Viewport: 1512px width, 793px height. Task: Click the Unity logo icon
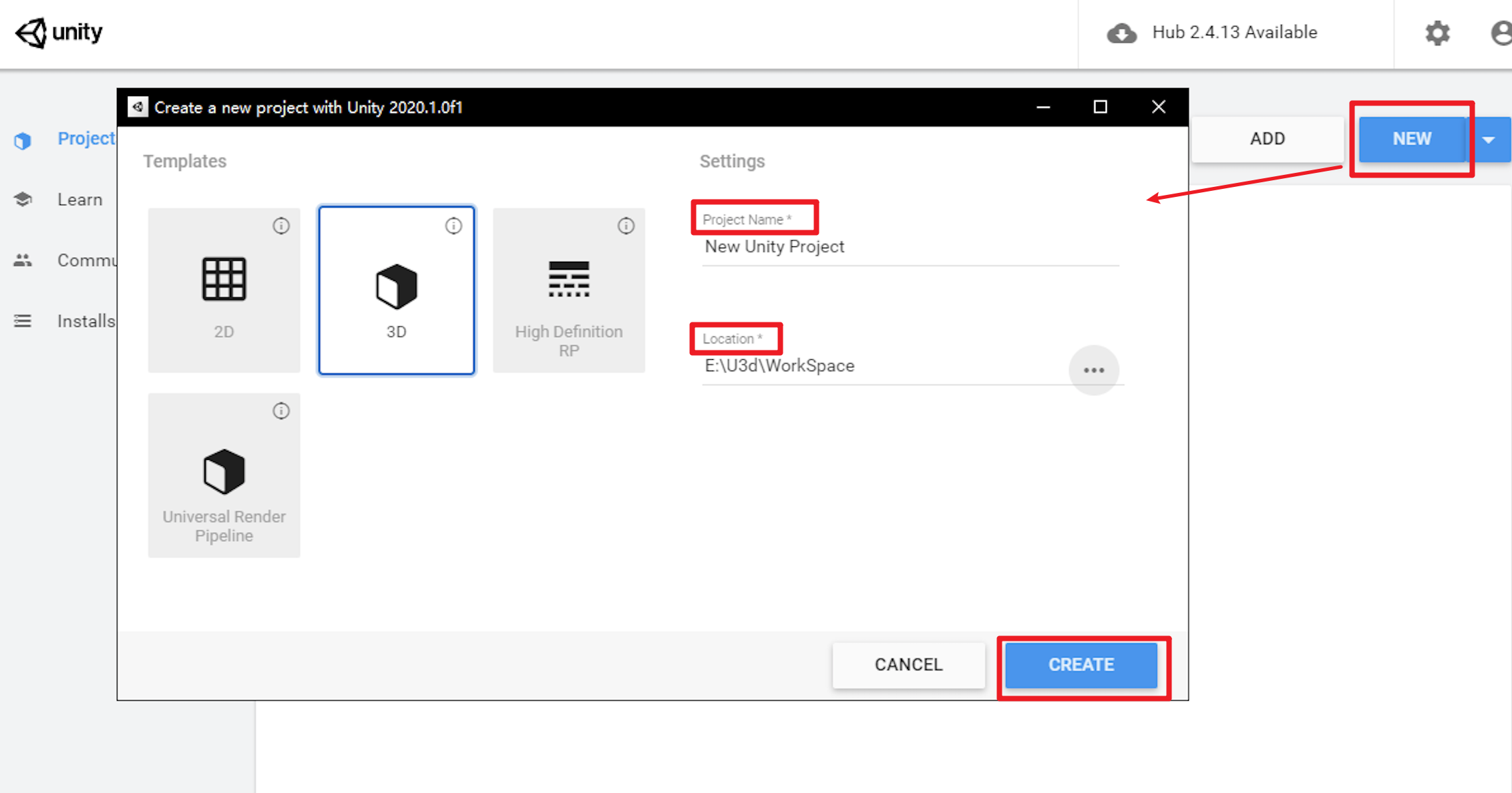coord(31,32)
